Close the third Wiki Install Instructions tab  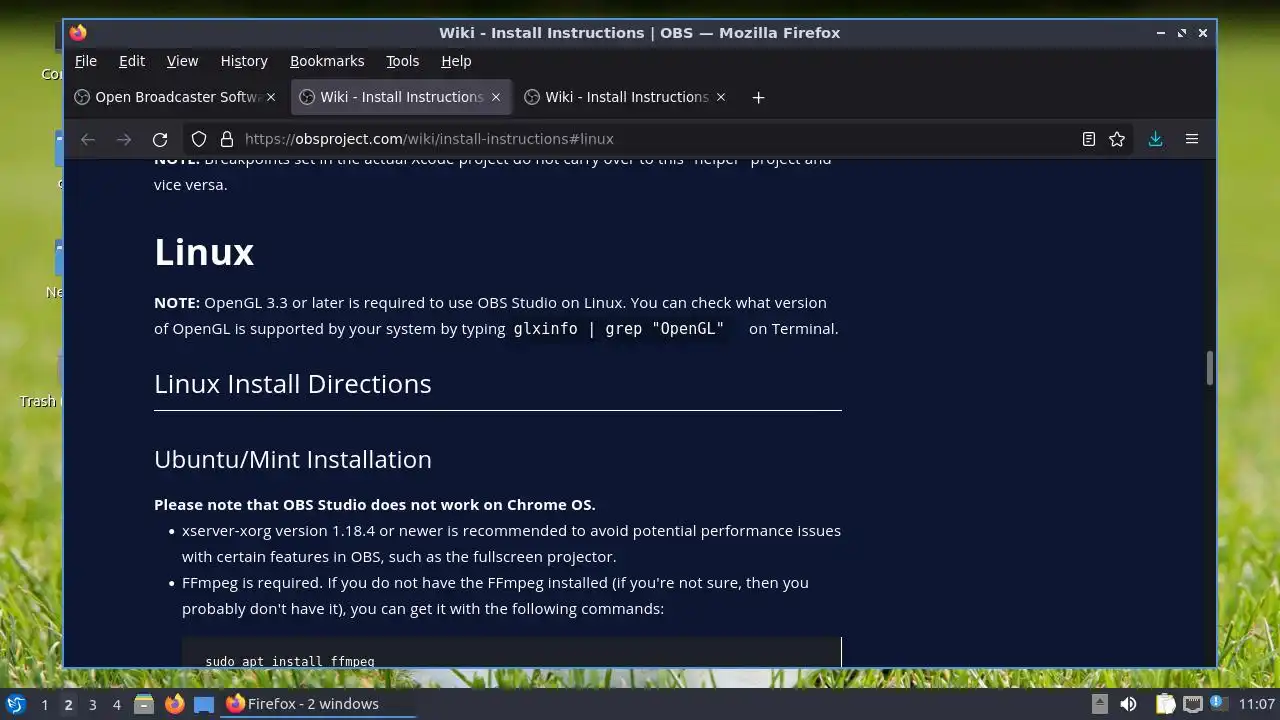721,97
